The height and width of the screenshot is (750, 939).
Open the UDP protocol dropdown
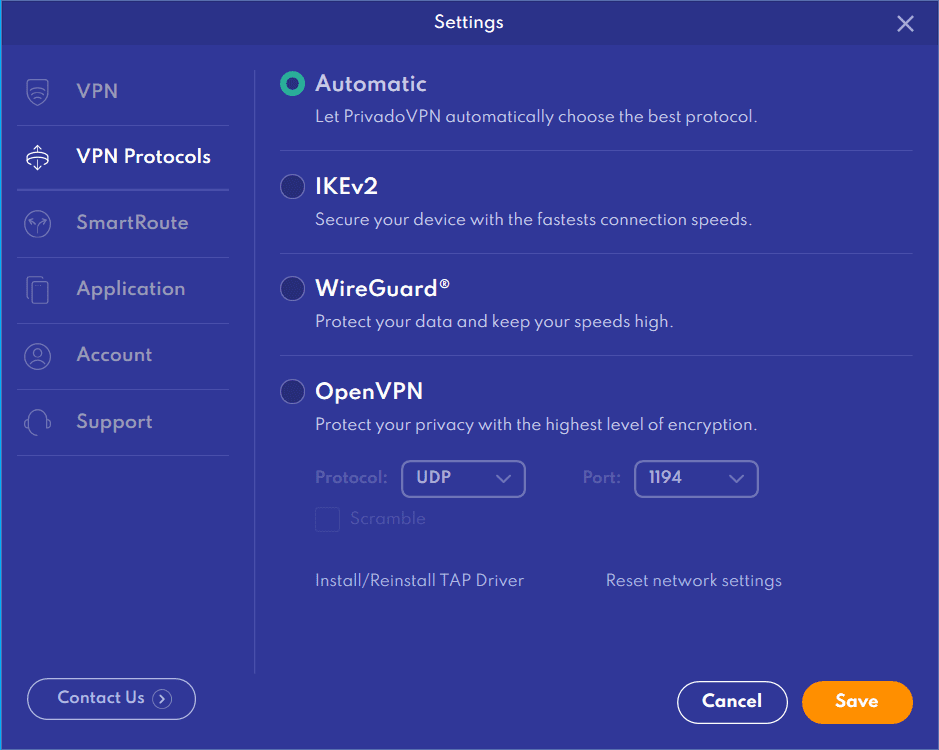463,479
